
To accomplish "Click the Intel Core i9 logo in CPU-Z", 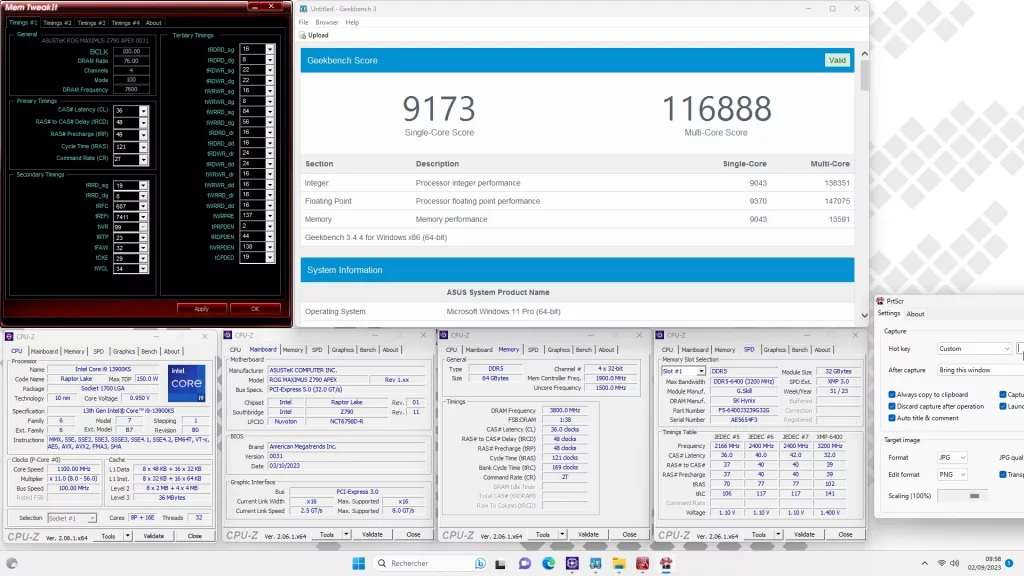I will [186, 383].
